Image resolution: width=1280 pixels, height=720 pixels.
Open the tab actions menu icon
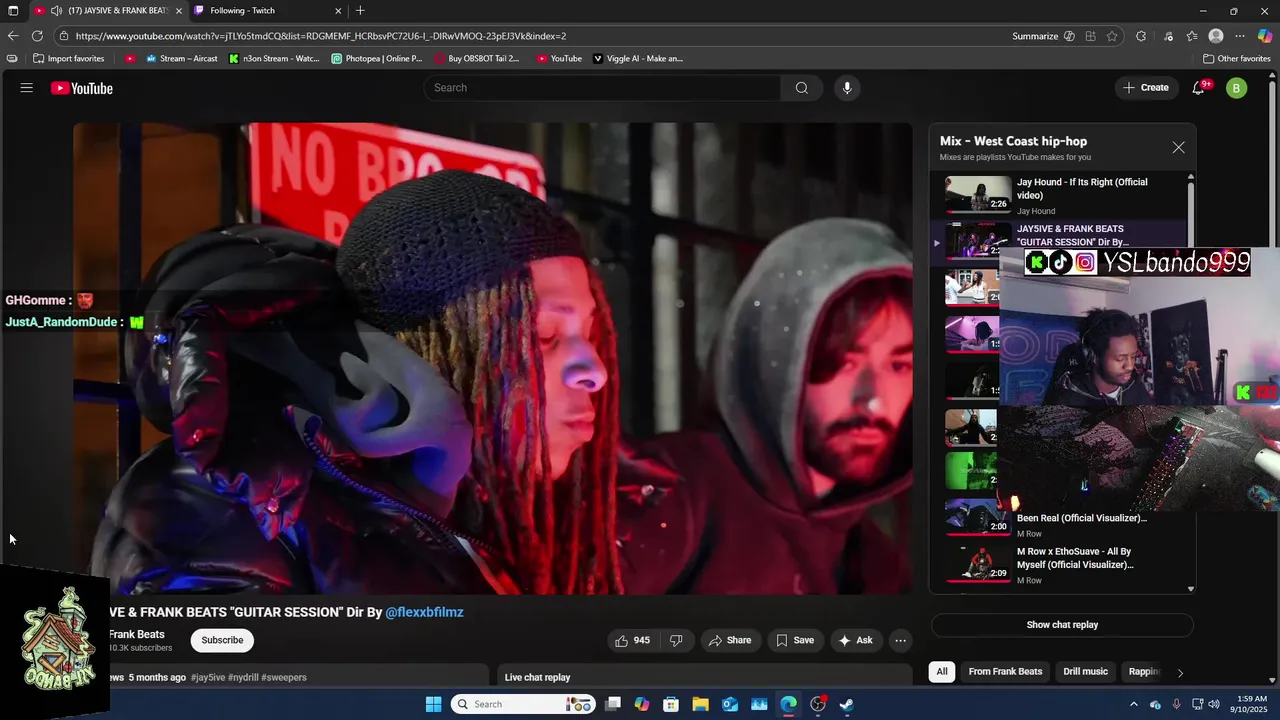pyautogui.click(x=13, y=11)
